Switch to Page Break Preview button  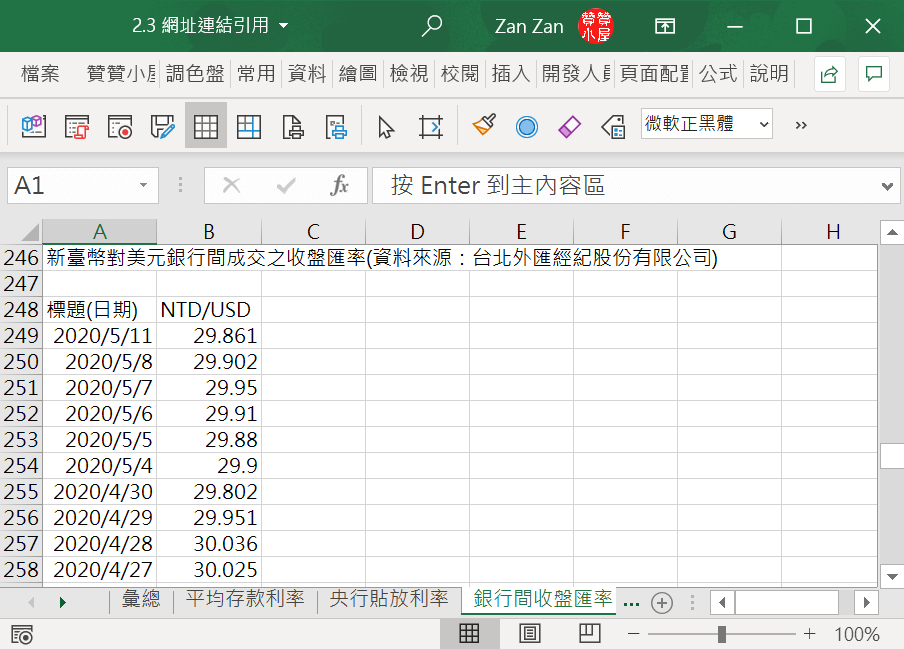(589, 633)
